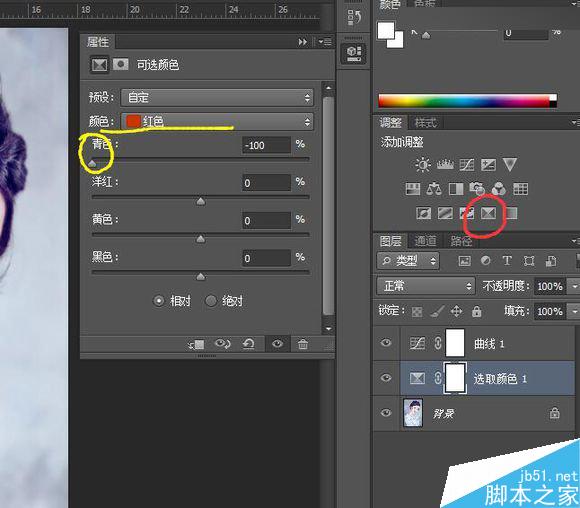This screenshot has height=508, width=580.
Task: Switch to the 路径 paths tab
Action: pyautogui.click(x=461, y=242)
